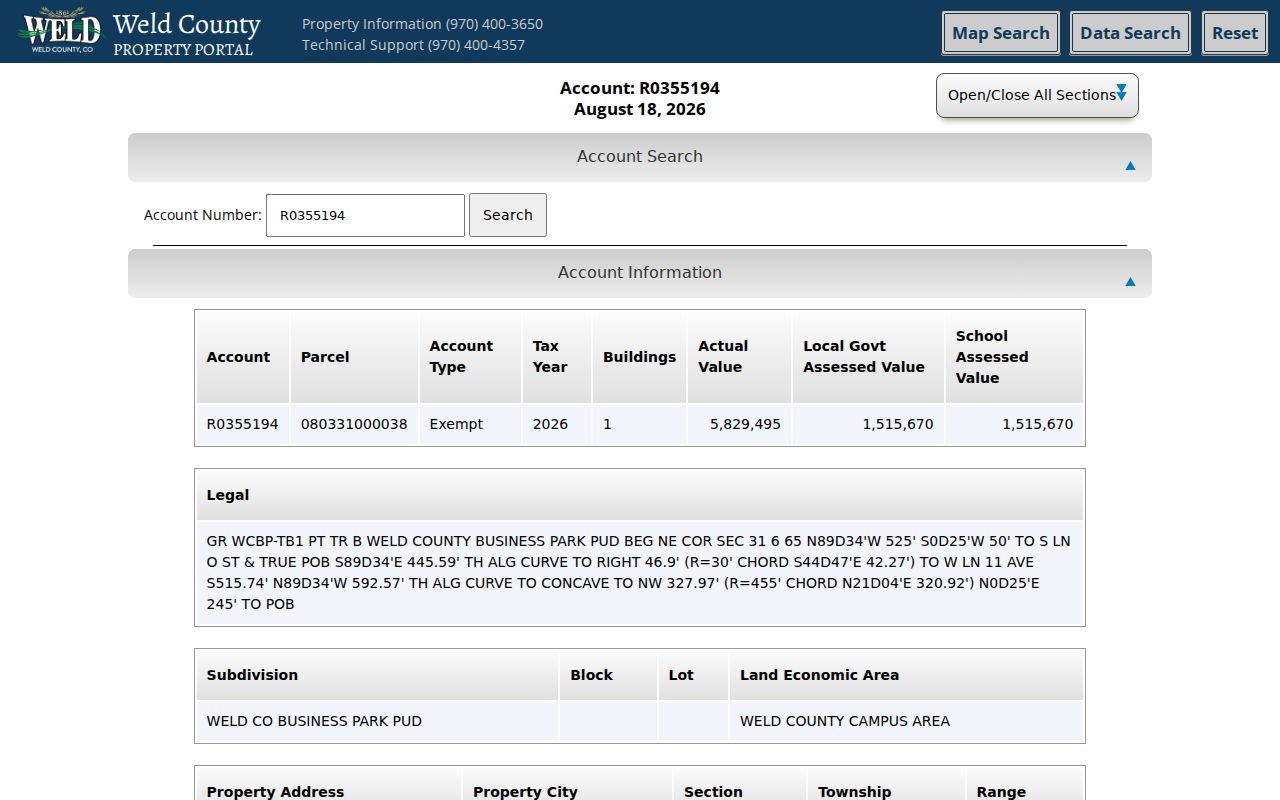
Task: Click the Search button
Action: pyautogui.click(x=508, y=215)
